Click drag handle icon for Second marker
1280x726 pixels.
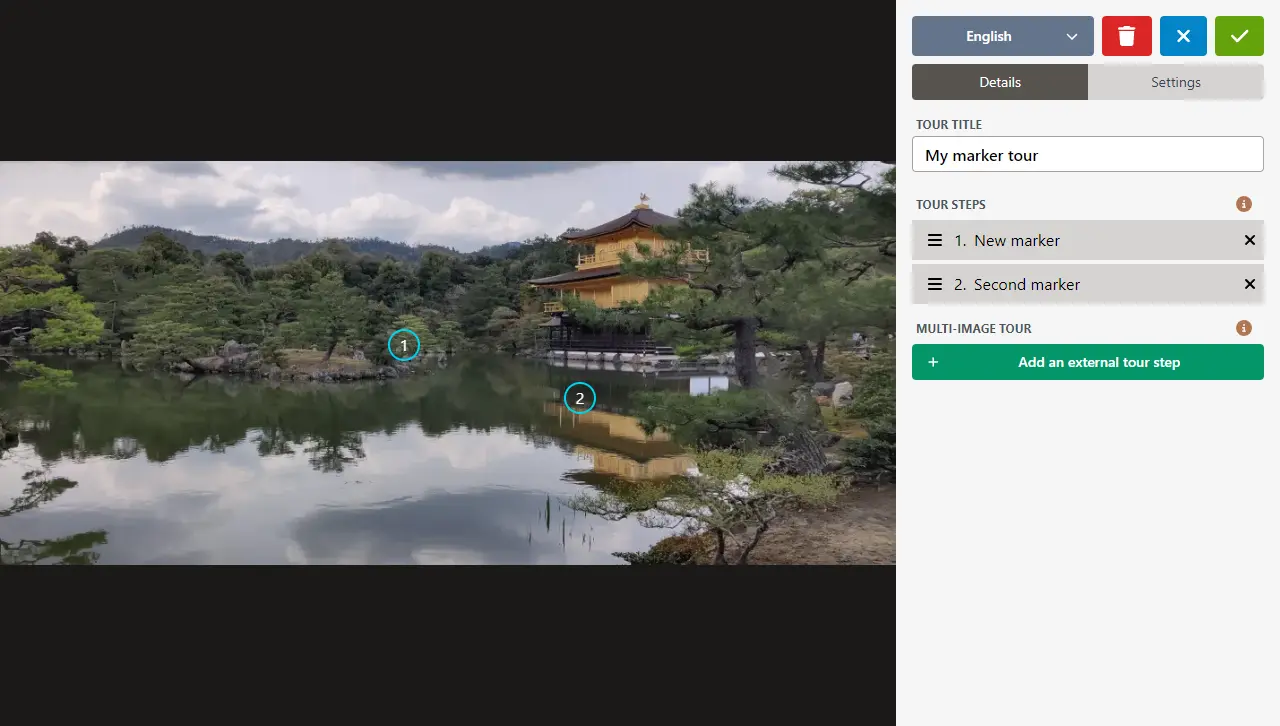[x=934, y=284]
